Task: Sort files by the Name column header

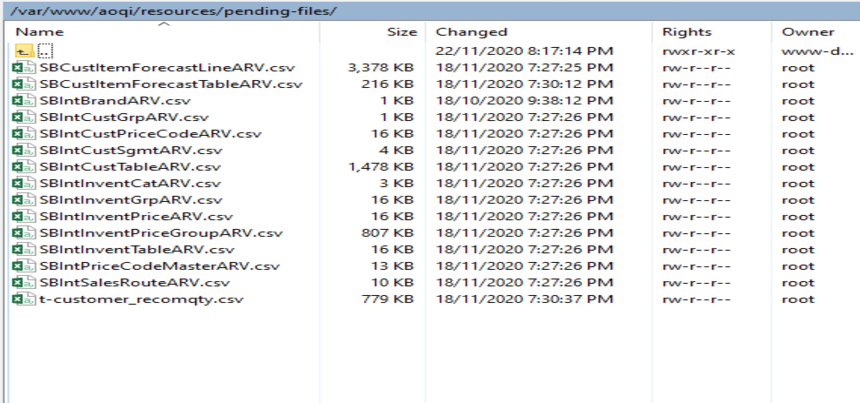Action: [38, 32]
